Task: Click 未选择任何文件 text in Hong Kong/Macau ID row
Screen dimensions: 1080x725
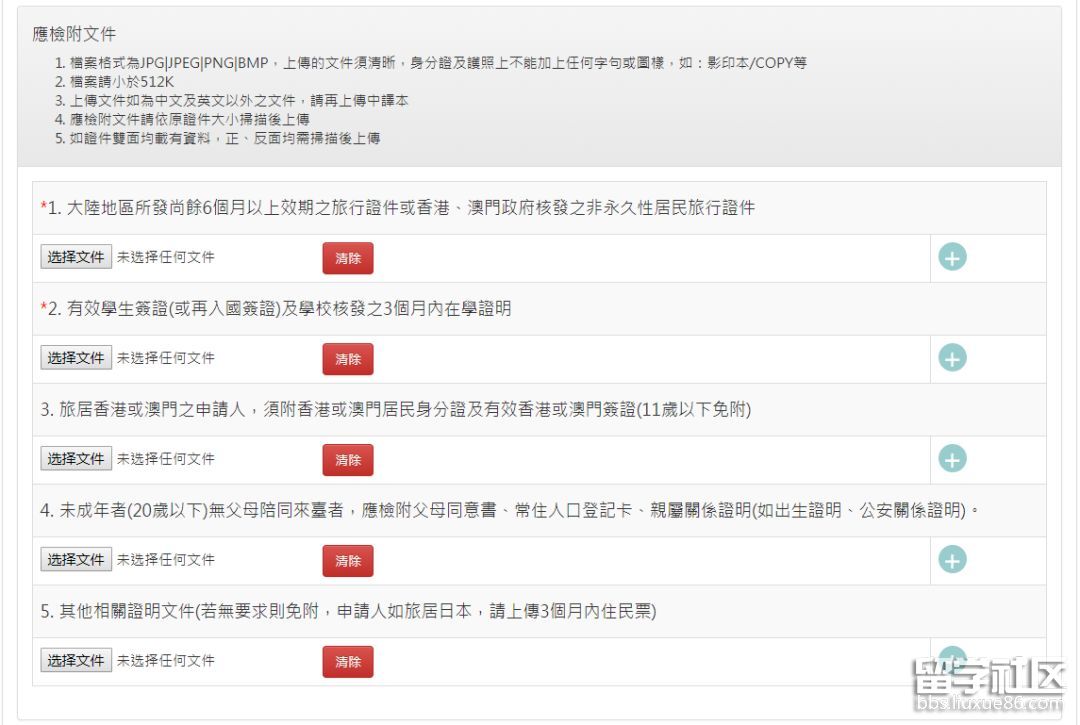Action: point(166,459)
